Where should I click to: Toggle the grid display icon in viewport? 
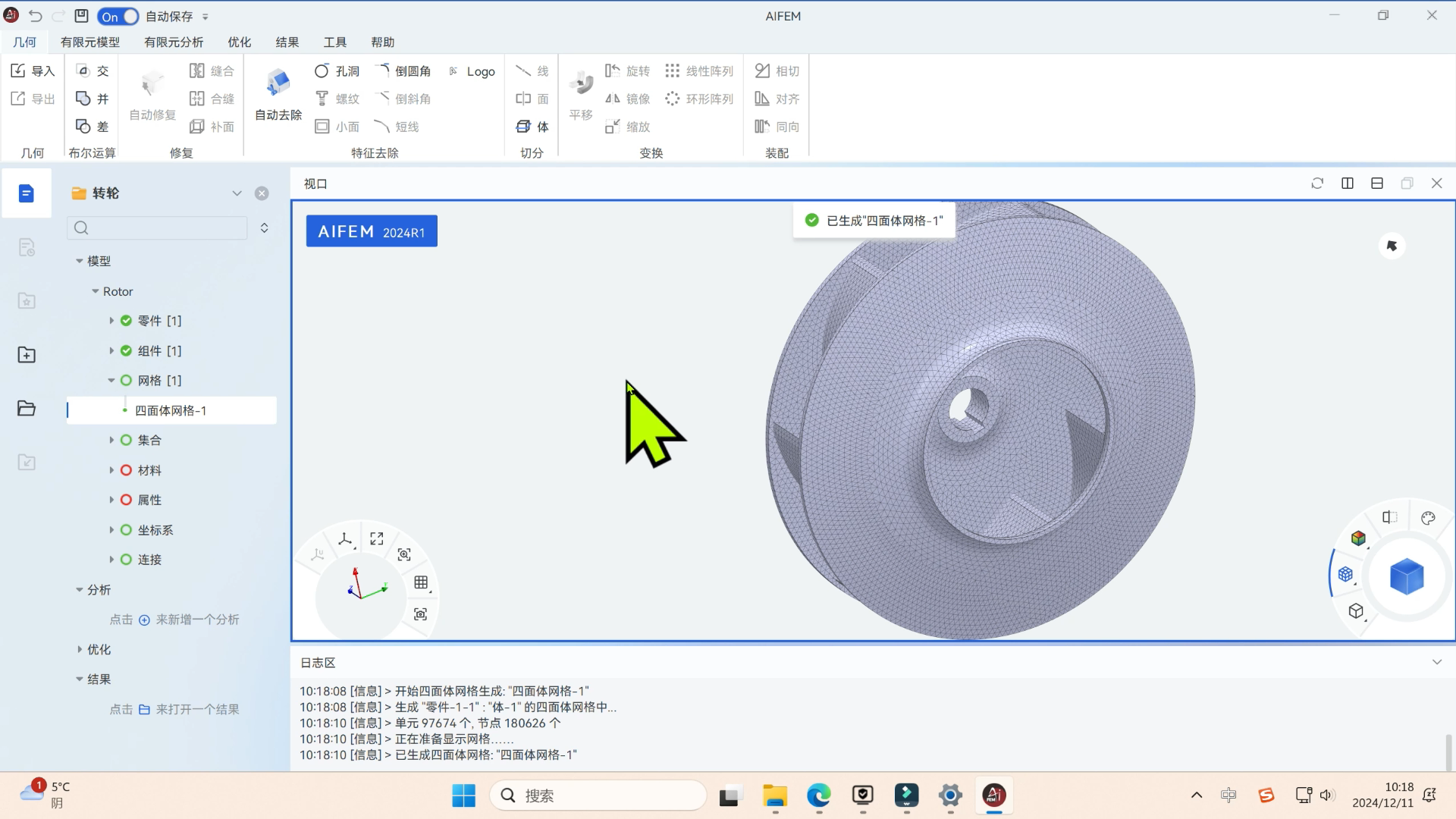click(x=421, y=582)
